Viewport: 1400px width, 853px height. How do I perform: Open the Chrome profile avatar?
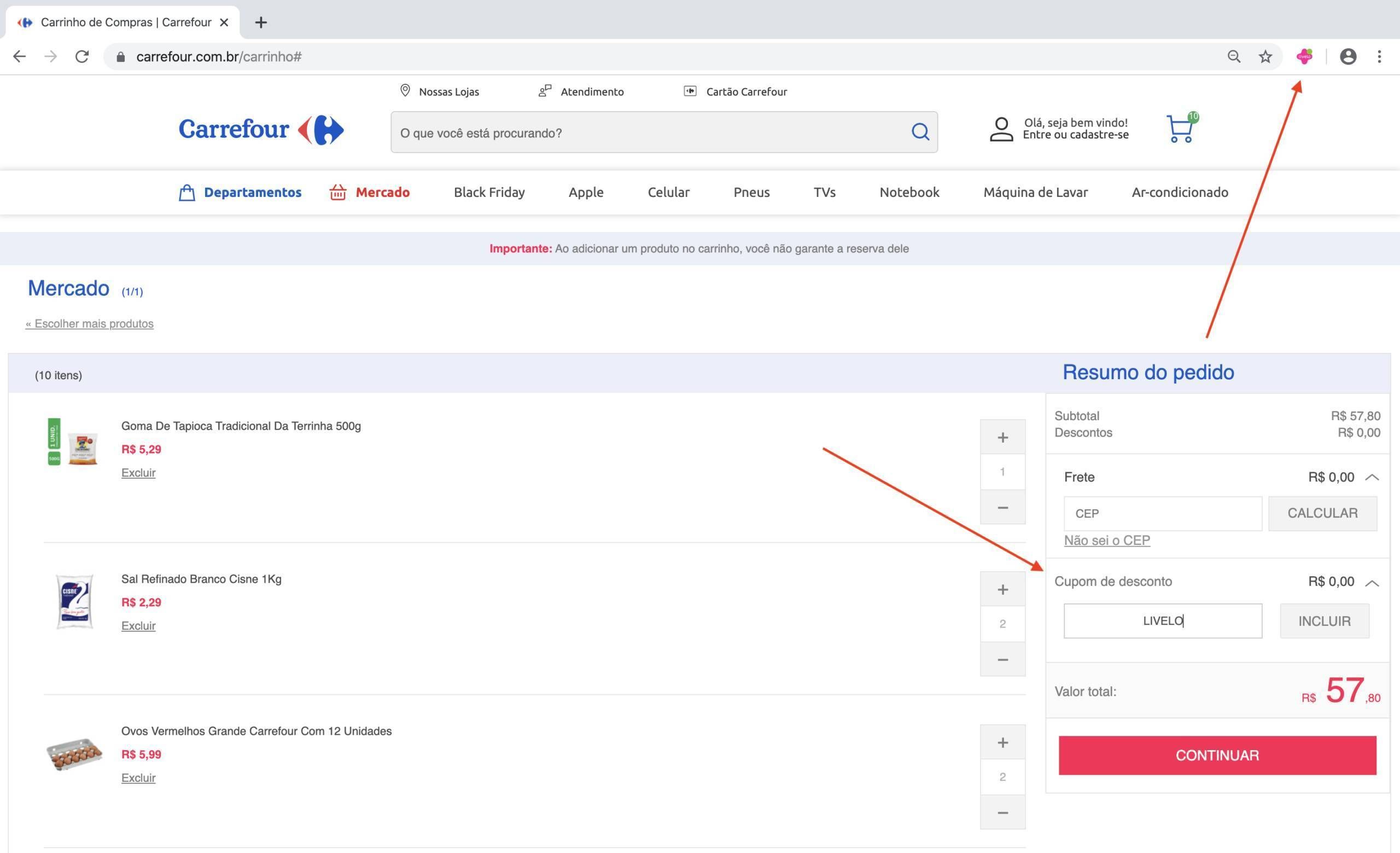tap(1347, 56)
